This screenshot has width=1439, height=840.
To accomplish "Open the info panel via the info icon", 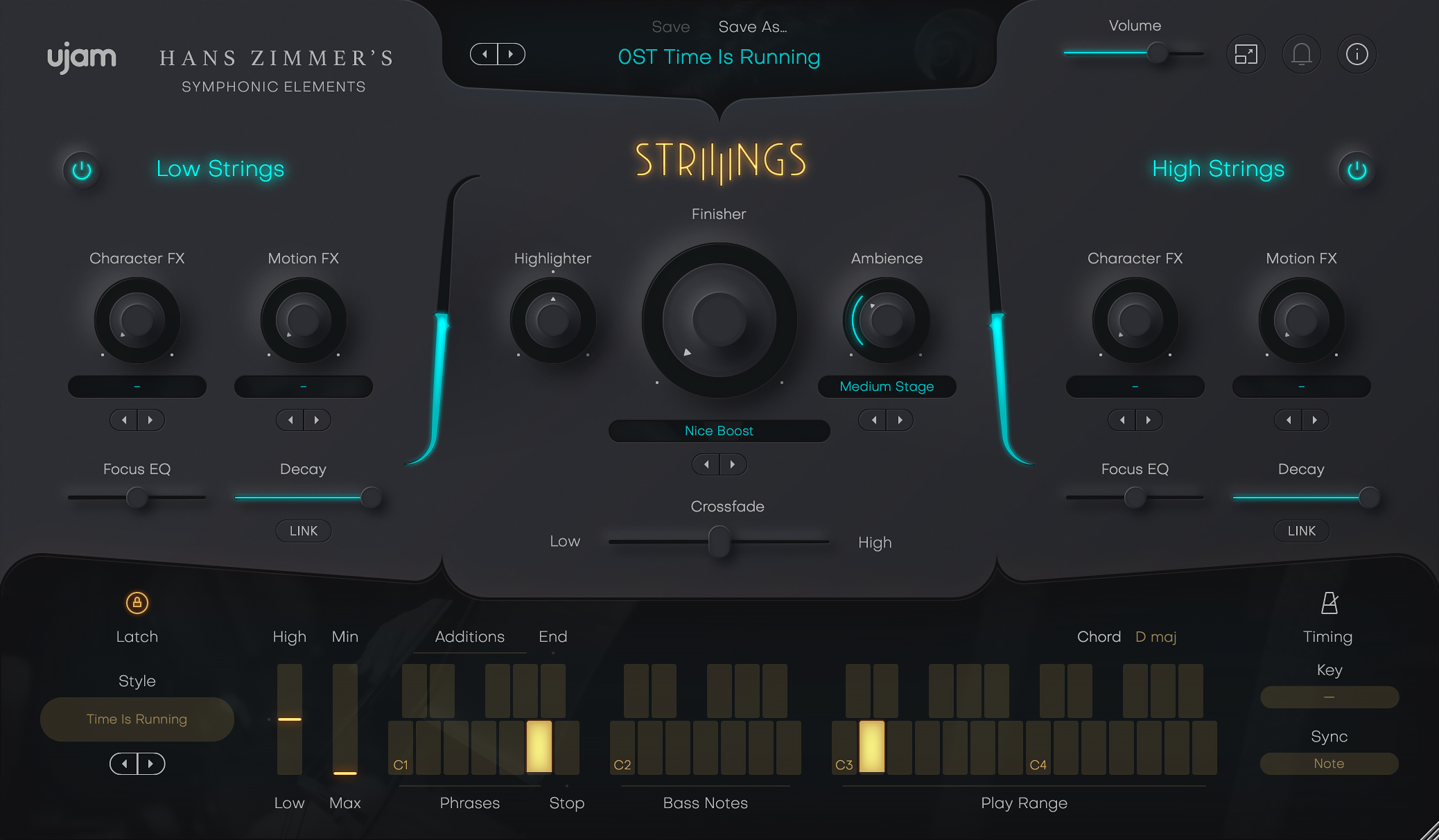I will click(1357, 54).
